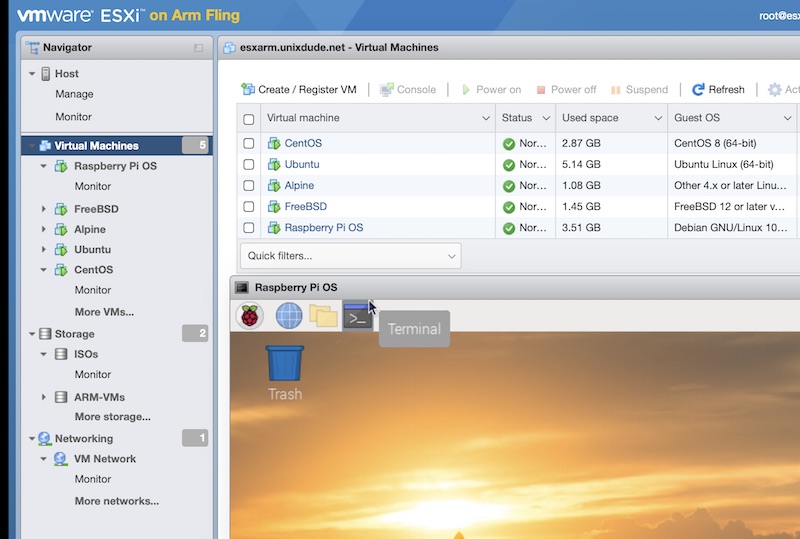Click the VM Network icon in Navigator

click(x=60, y=458)
